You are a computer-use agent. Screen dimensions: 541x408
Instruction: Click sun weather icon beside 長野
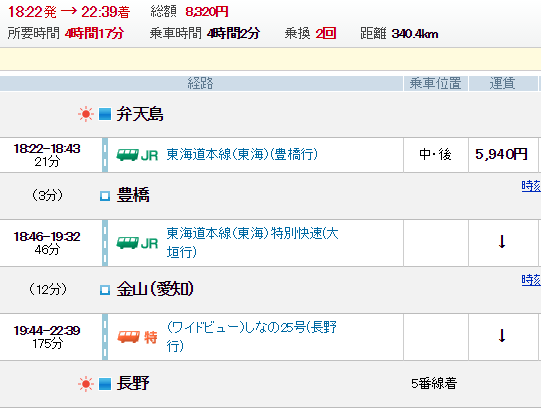tap(86, 384)
